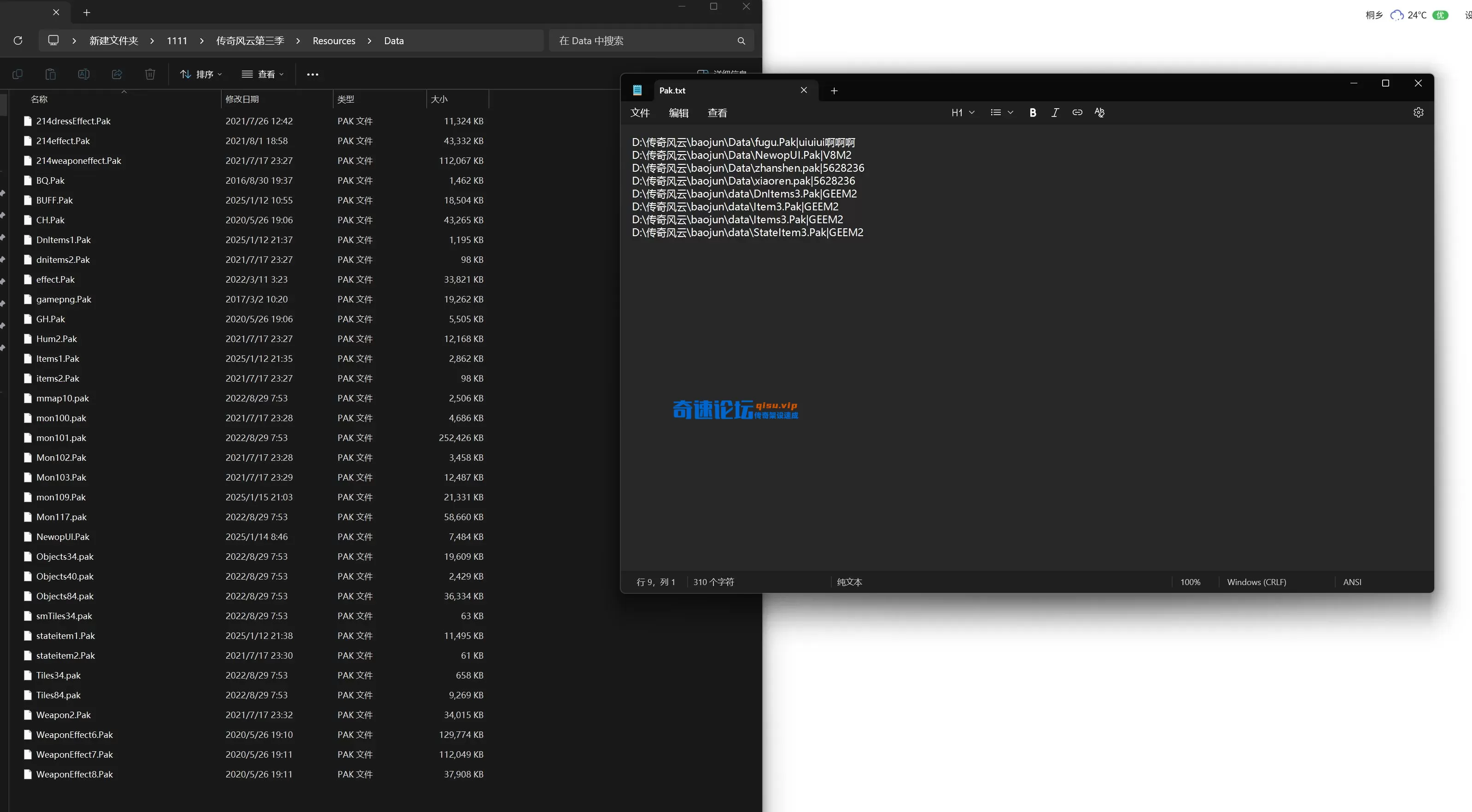This screenshot has width=1472, height=812.
Task: Open Notepad settings gear
Action: click(x=1418, y=112)
